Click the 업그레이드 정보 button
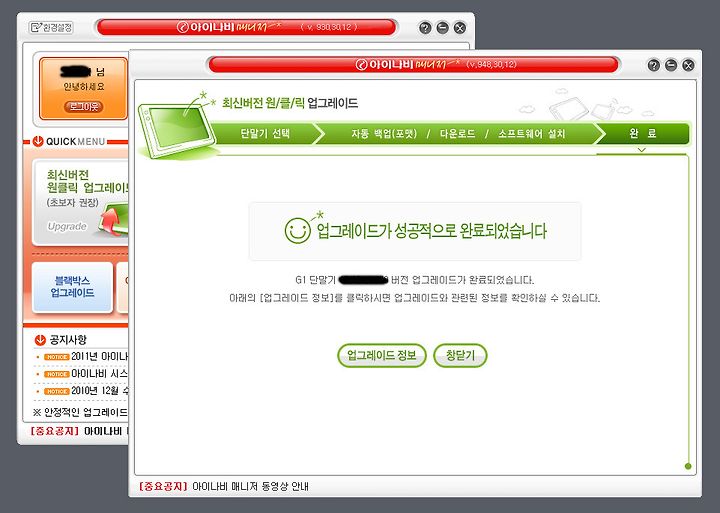 [382, 355]
